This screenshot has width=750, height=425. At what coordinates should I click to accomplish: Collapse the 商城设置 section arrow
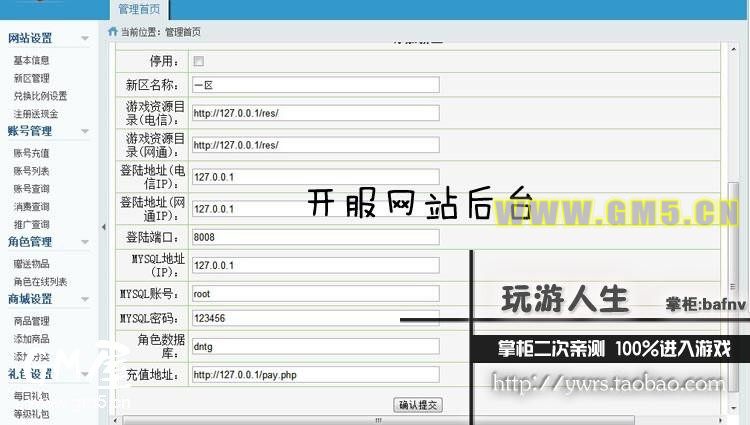tap(85, 299)
